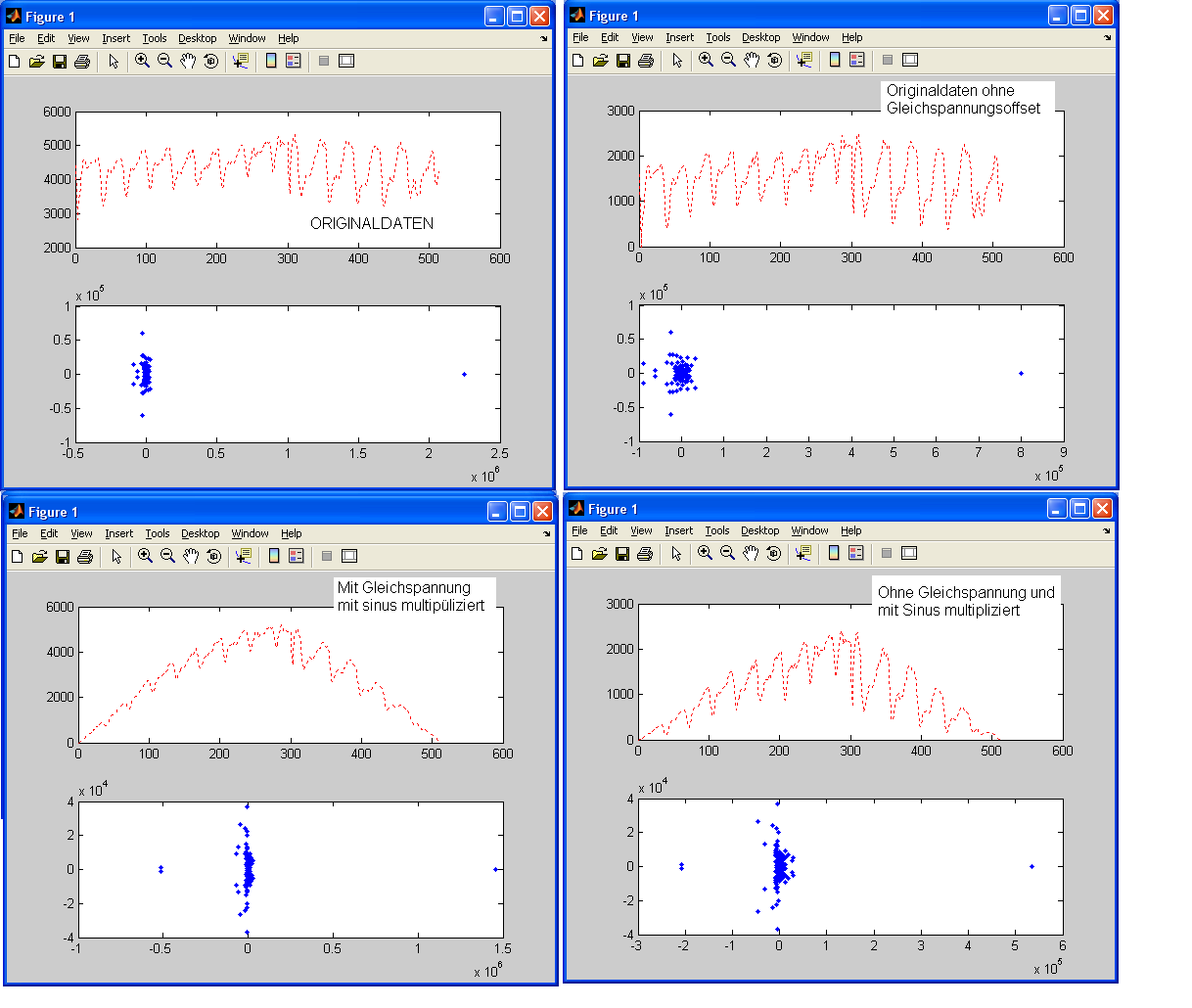Click 'Ohne Gleichspannung und mit Sinus' annotation
The image size is (1192, 1008).
pyautogui.click(x=966, y=601)
